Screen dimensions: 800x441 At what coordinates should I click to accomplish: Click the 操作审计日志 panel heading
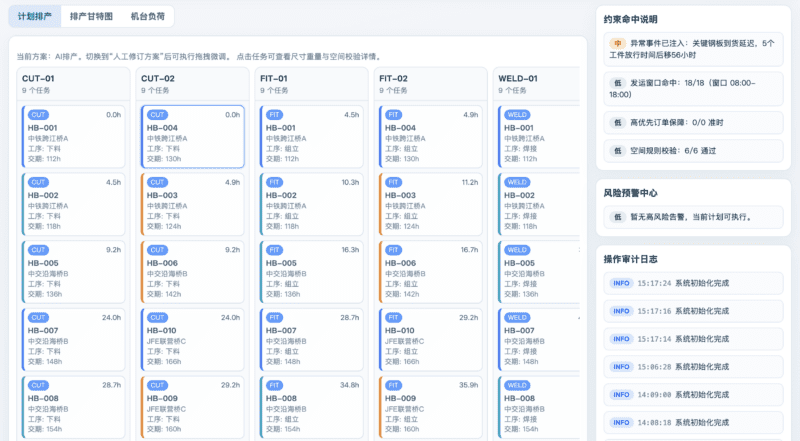coord(631,259)
